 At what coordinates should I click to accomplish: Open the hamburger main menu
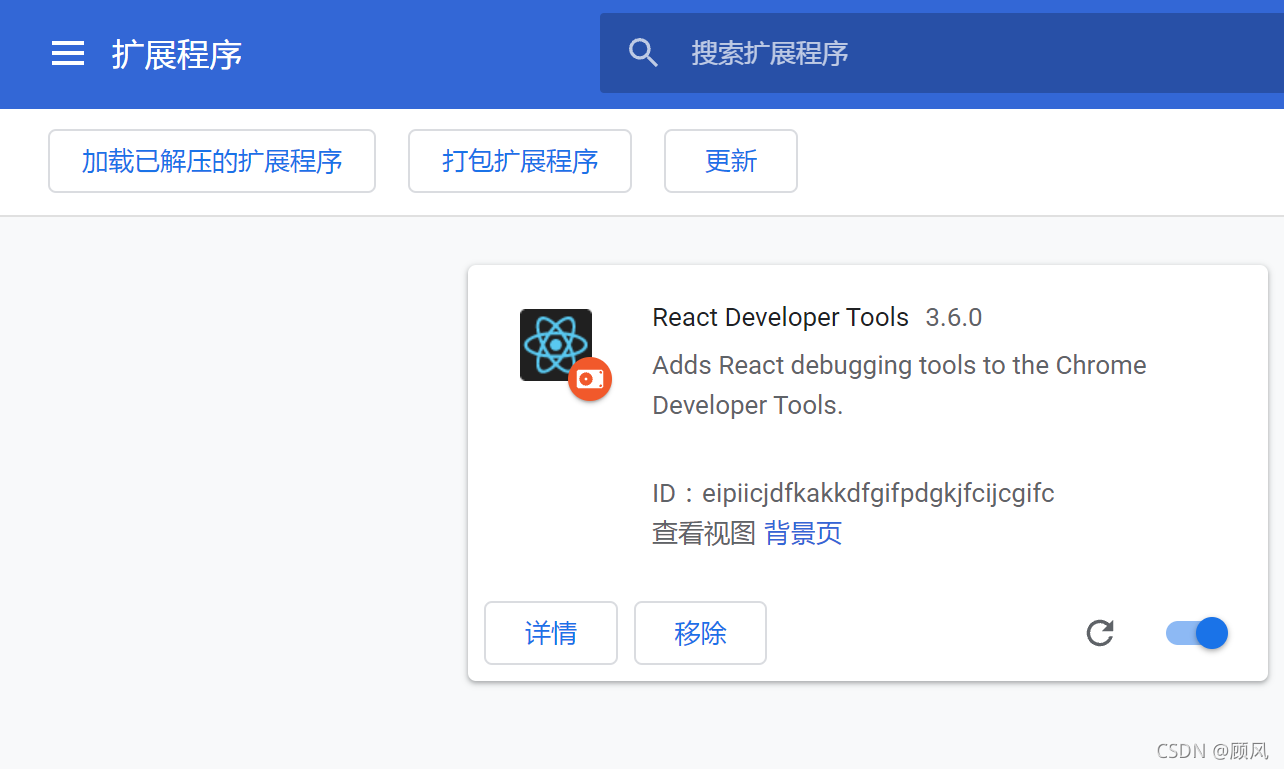coord(68,53)
